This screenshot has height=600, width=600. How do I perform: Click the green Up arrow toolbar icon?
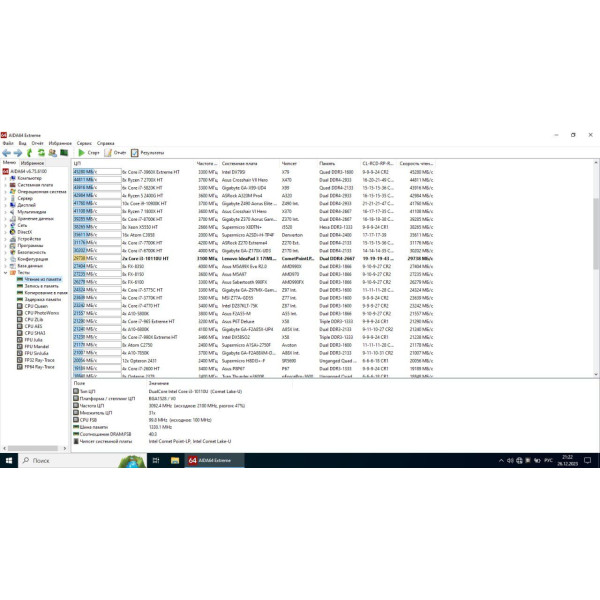(29, 153)
